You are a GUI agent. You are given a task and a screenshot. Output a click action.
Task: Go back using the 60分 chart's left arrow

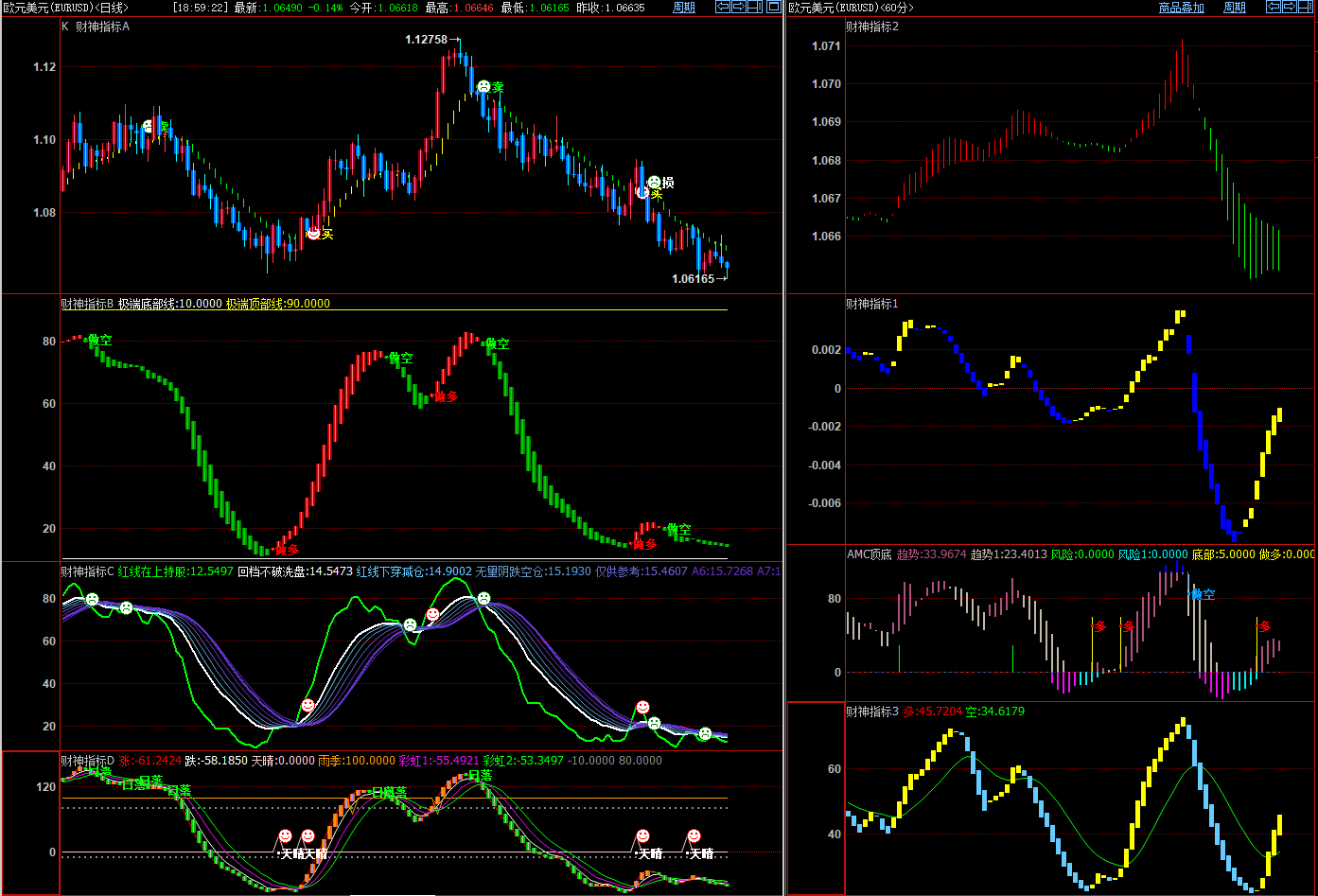(1274, 7)
